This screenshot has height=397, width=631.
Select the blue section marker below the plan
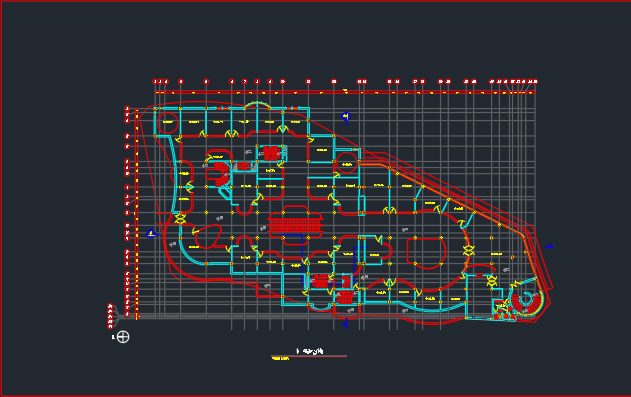coord(345,323)
